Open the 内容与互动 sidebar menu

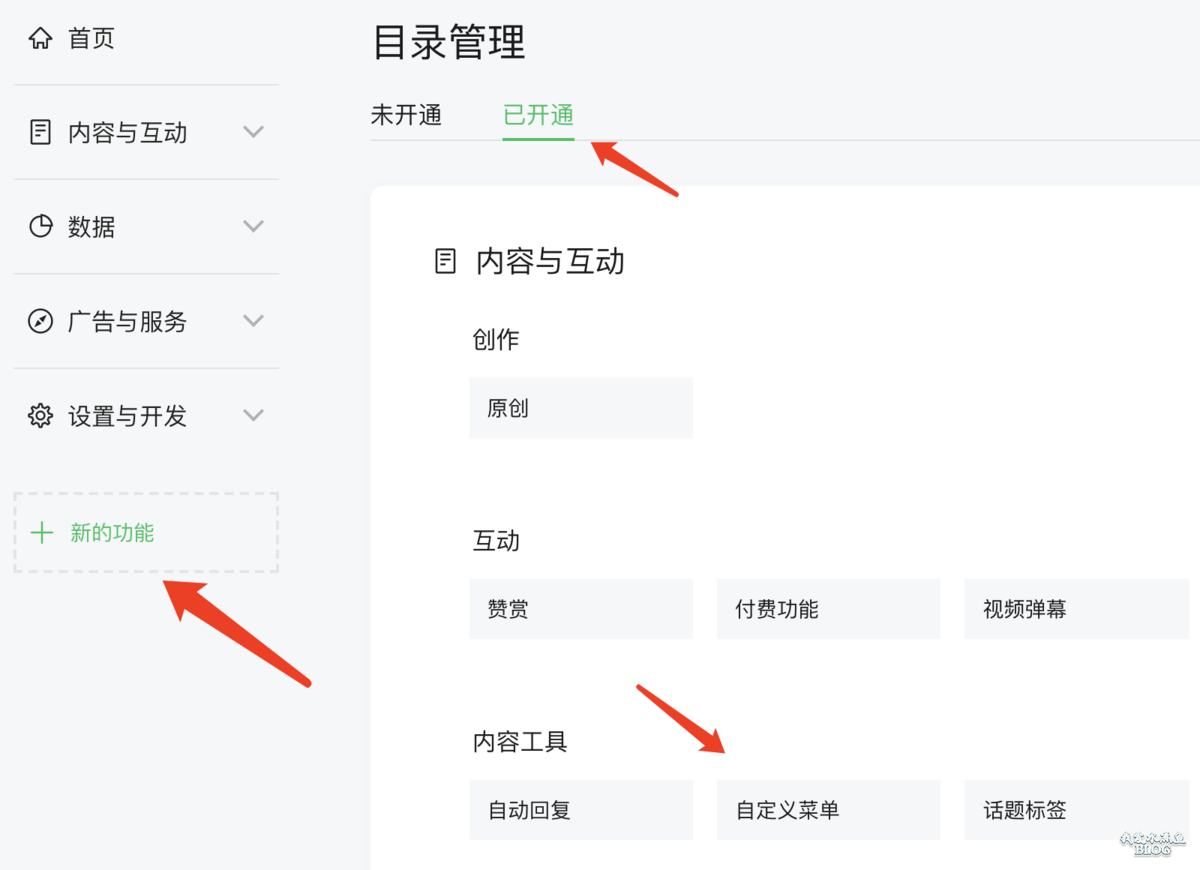[x=146, y=133]
